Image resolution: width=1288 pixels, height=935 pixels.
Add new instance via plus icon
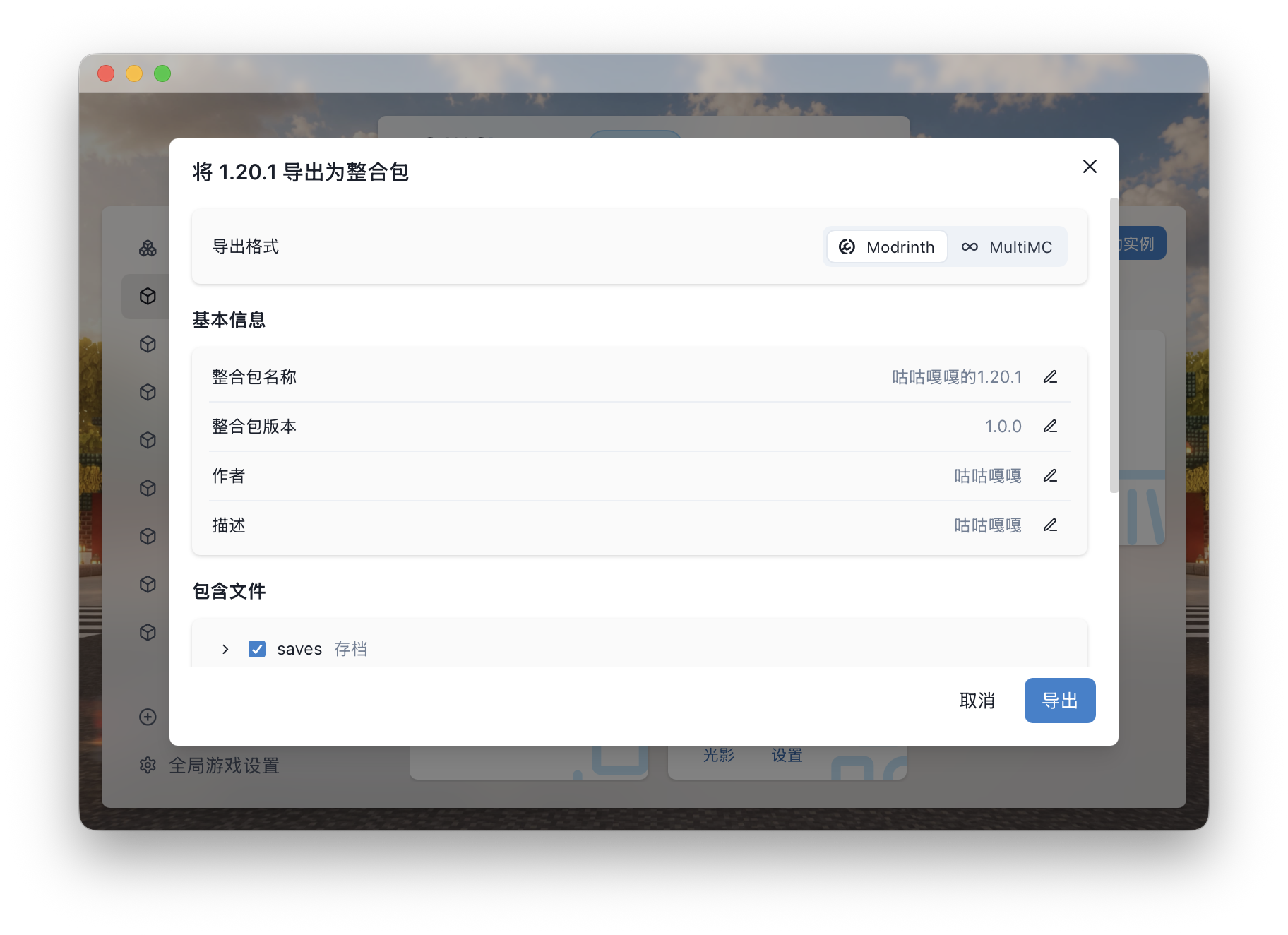[148, 717]
